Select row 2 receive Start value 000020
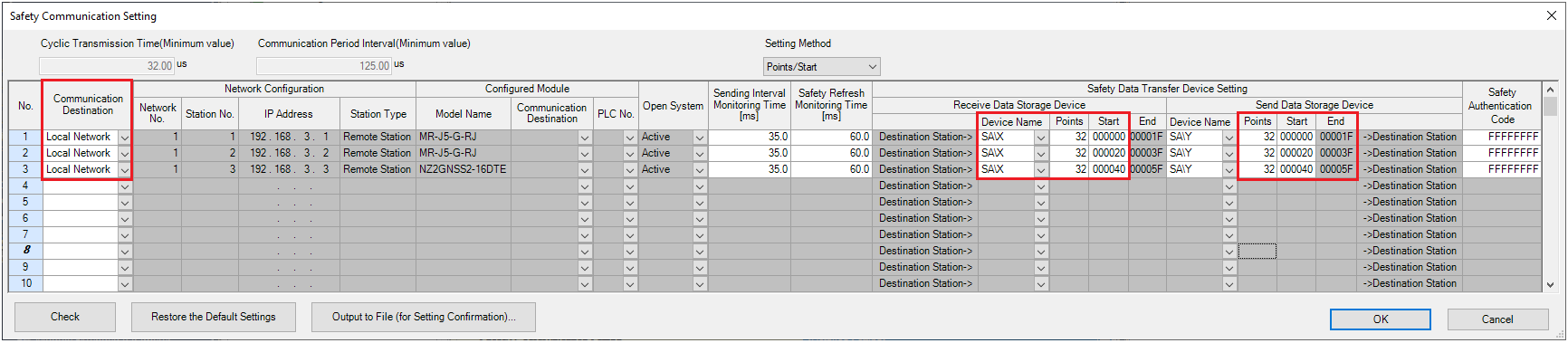 1109,154
